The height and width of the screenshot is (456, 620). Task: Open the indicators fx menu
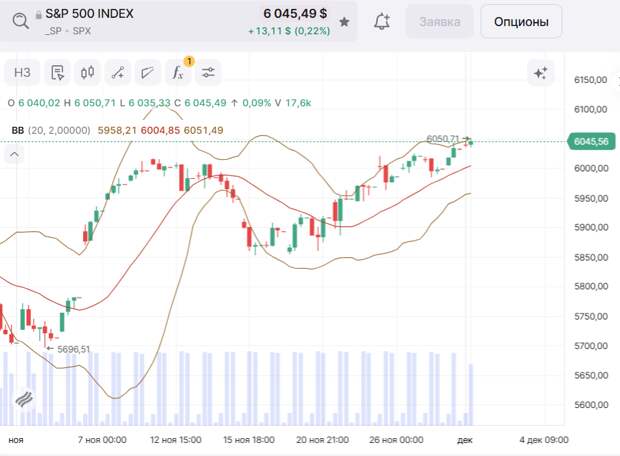[x=178, y=73]
